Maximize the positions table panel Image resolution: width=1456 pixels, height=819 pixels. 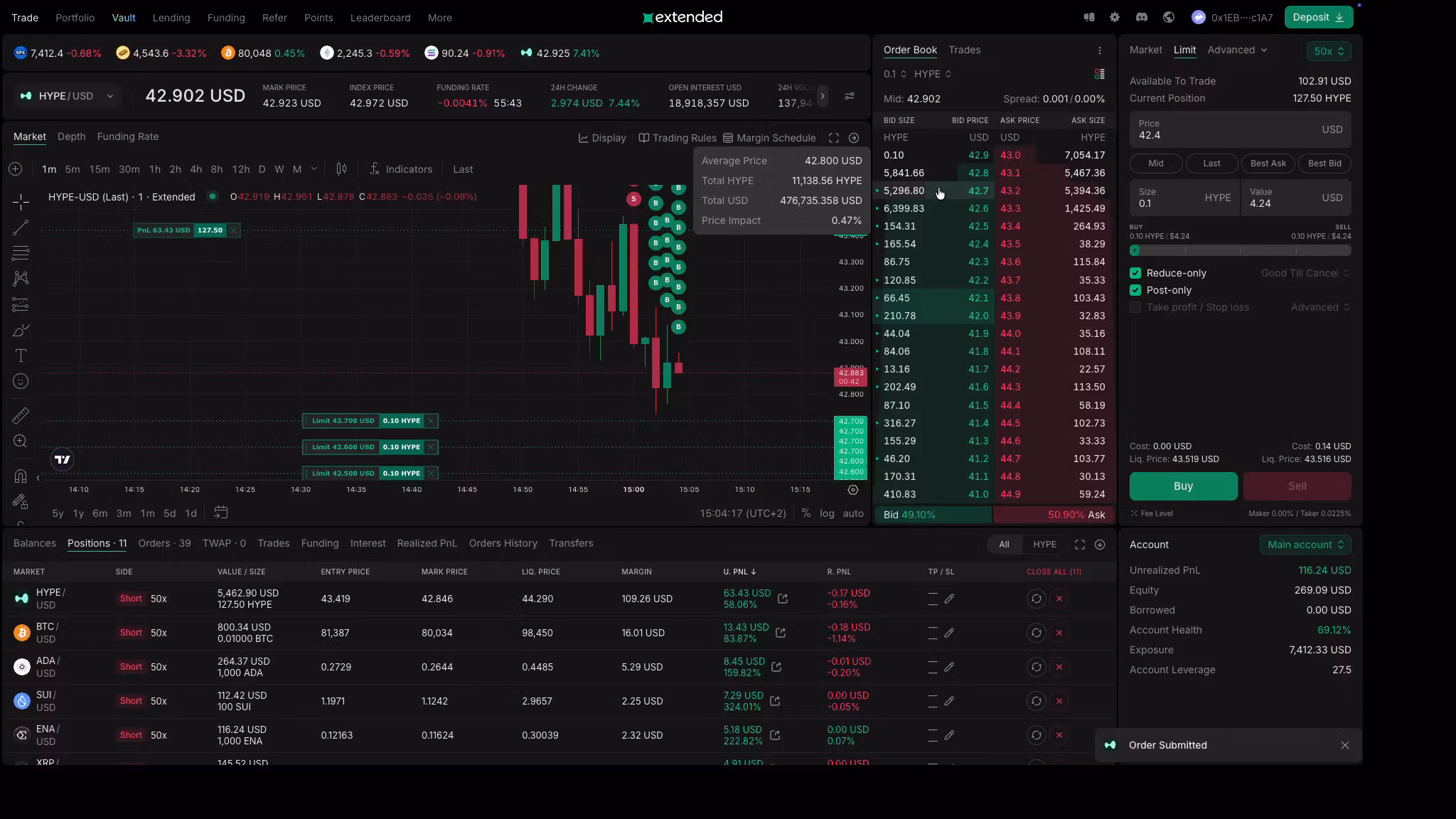(1080, 545)
